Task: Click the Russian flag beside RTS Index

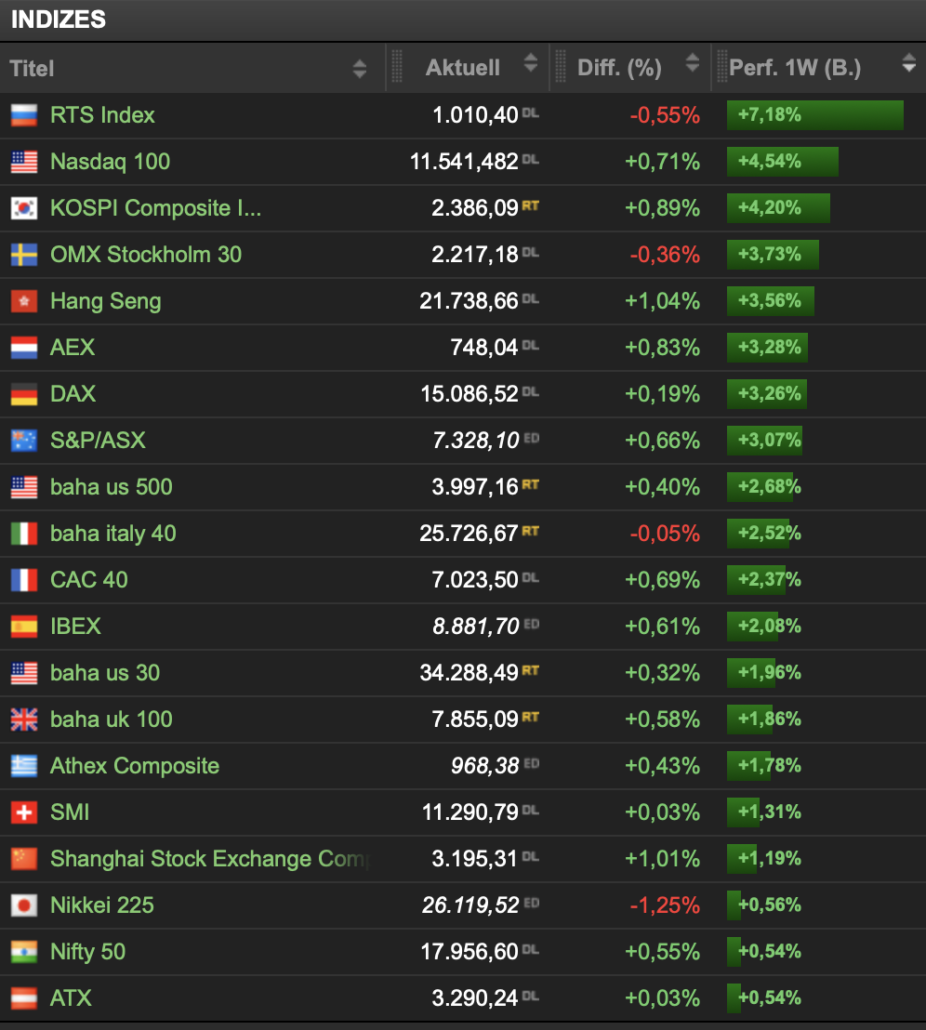Action: tap(24, 115)
